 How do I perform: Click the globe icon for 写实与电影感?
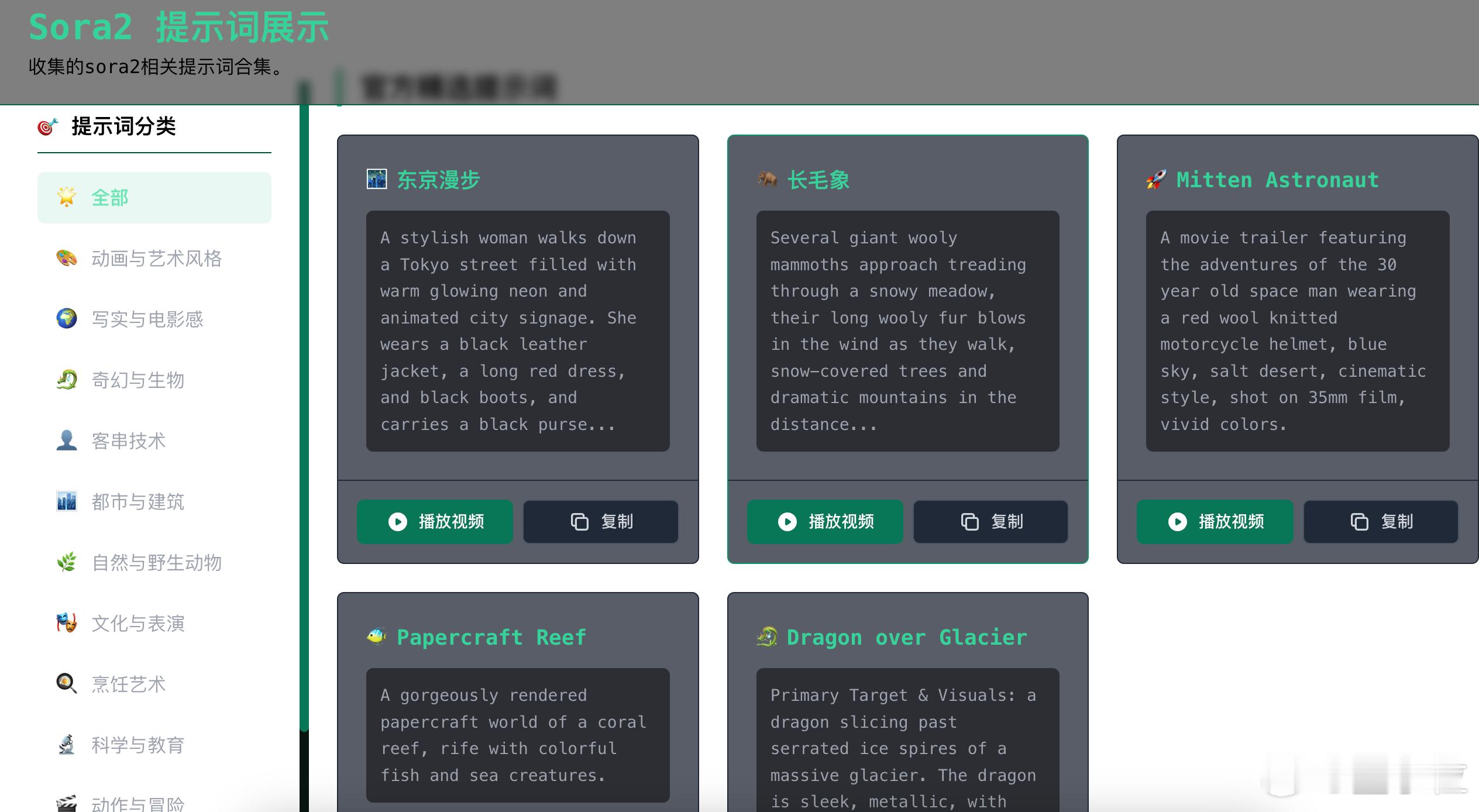click(x=67, y=319)
